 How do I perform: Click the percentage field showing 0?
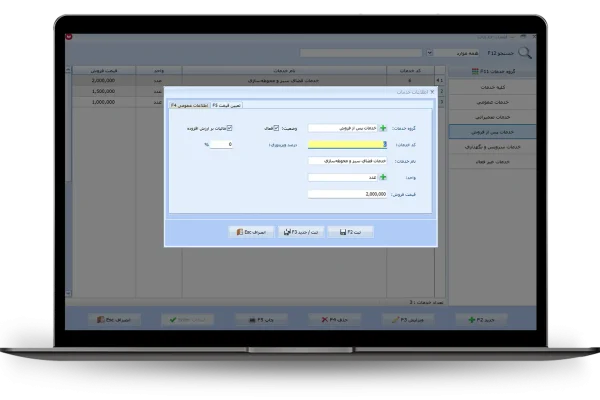221,144
